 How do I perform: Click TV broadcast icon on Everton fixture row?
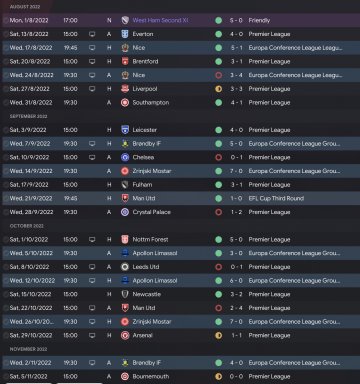coord(92,34)
